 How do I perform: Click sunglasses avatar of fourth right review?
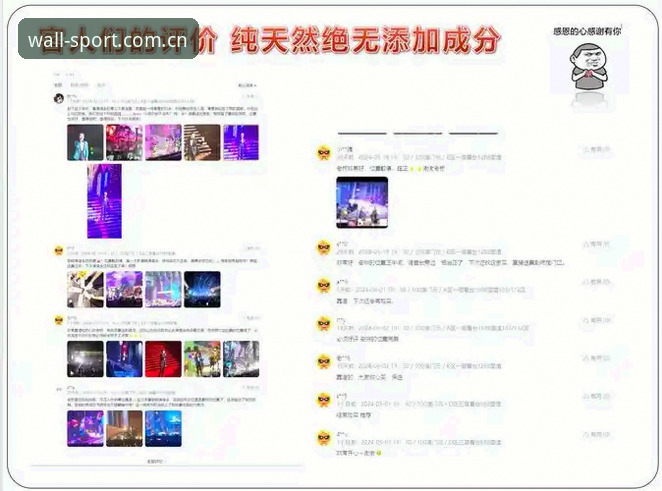tap(324, 324)
